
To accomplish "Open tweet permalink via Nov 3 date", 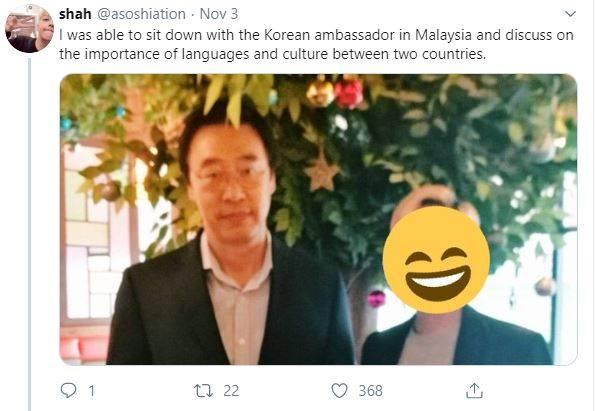I will (x=219, y=14).
